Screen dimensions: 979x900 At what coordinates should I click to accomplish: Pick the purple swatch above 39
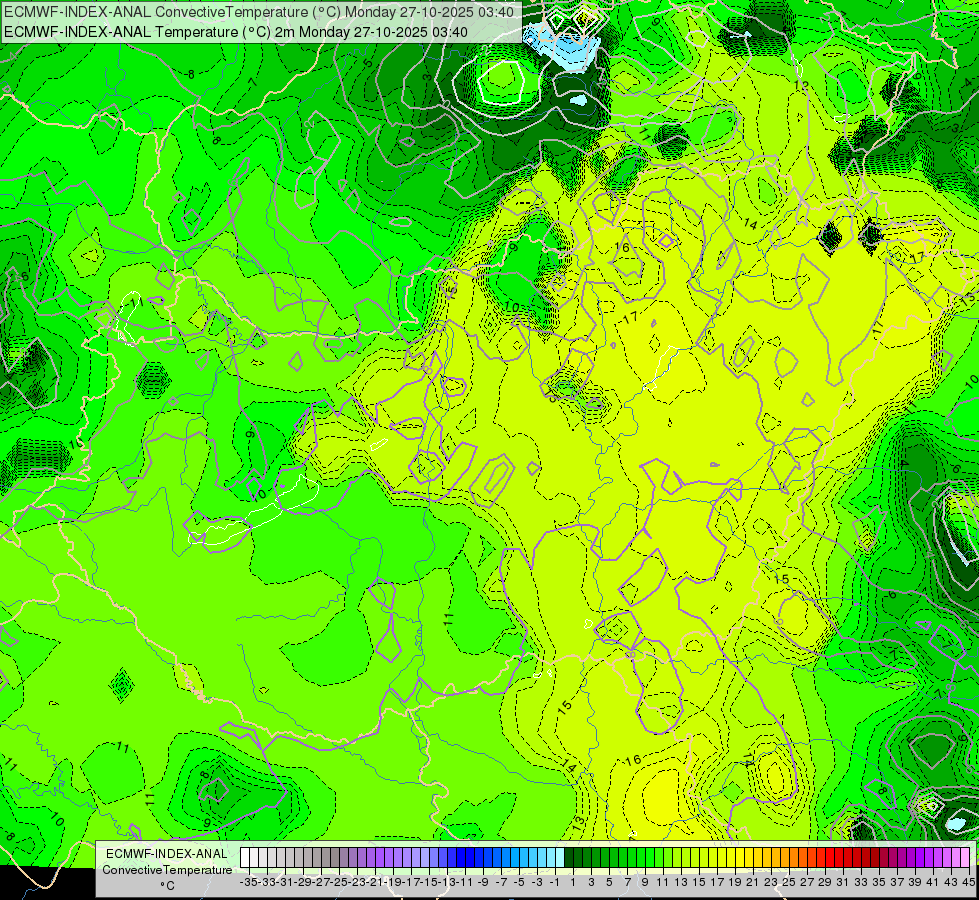[911, 858]
